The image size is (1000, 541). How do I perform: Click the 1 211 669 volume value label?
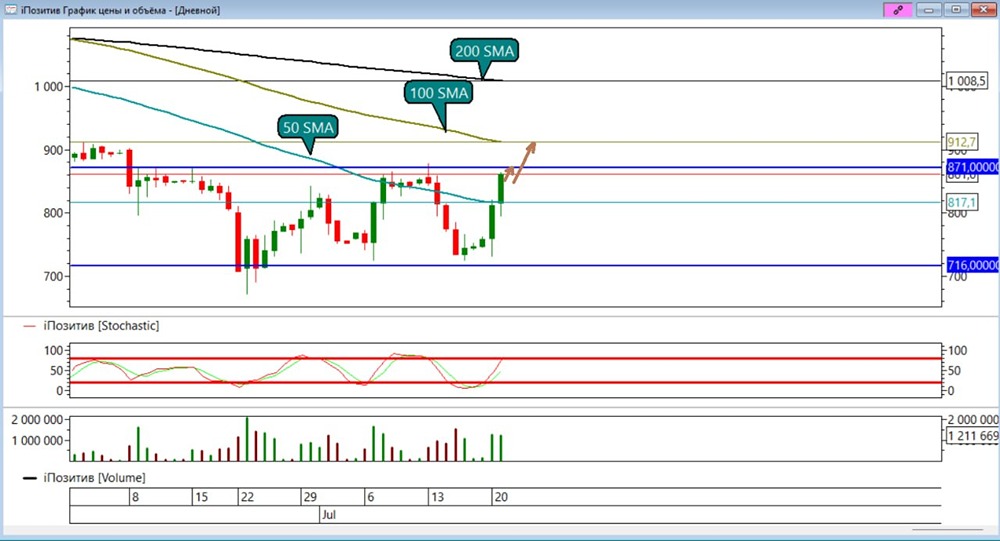click(973, 436)
